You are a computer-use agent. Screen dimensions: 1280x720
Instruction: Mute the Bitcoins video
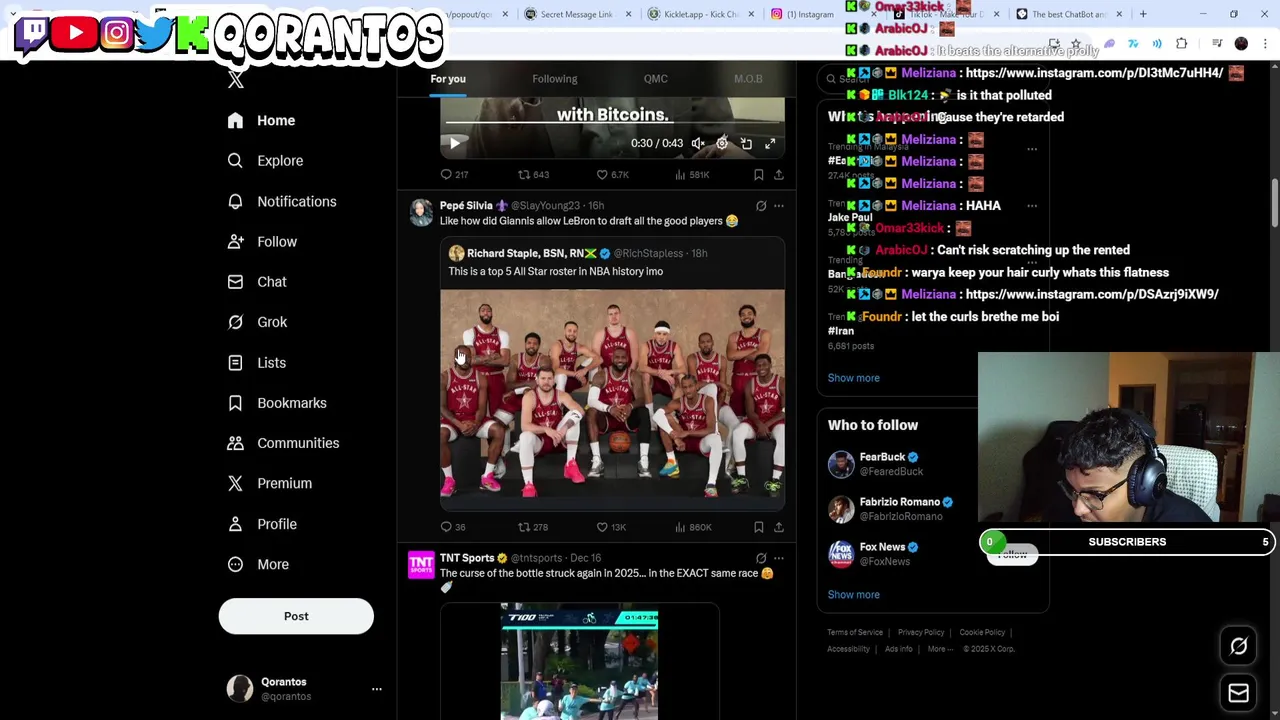[x=698, y=144]
